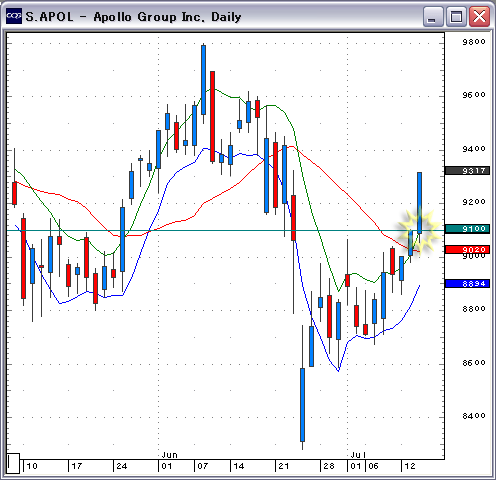The width and height of the screenshot is (496, 480).
Task: Click the 9317 black price label
Action: (467, 171)
